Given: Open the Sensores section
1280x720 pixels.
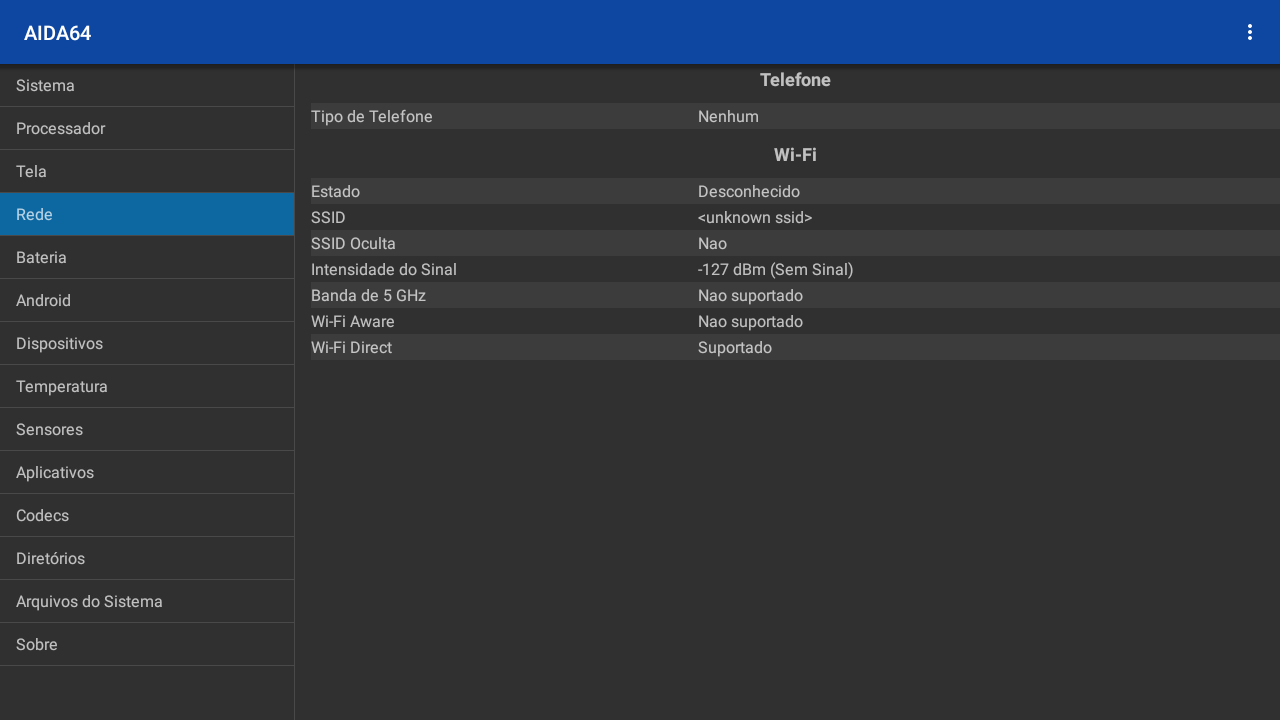Looking at the screenshot, I should [147, 430].
